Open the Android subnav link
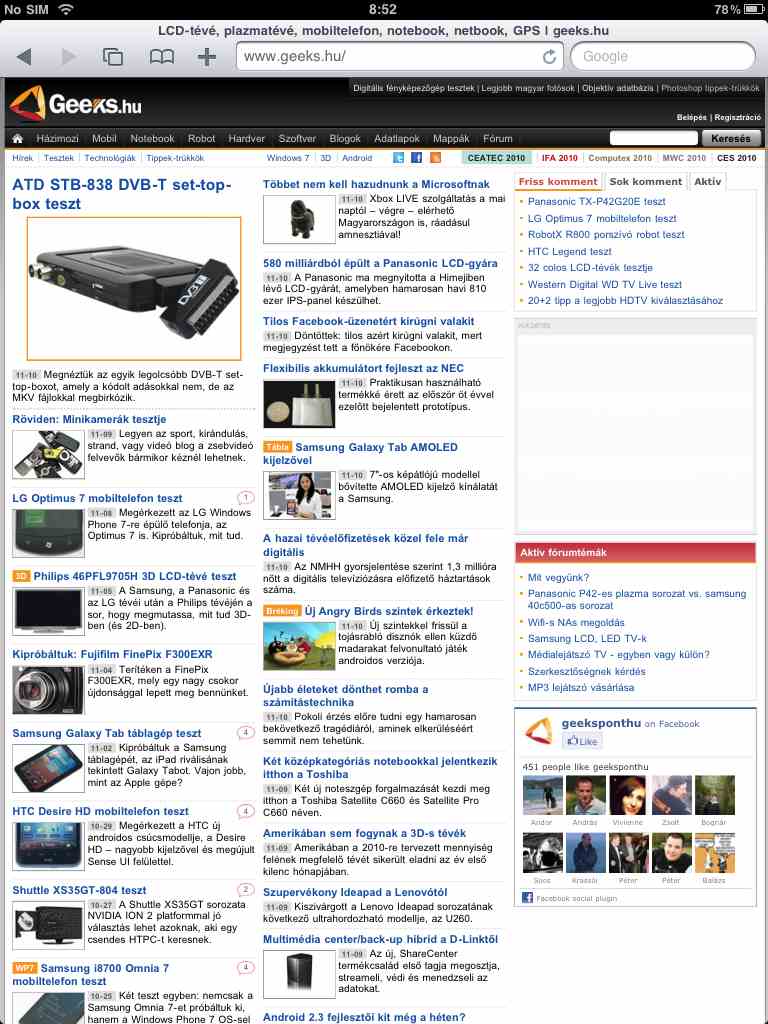 pyautogui.click(x=357, y=158)
